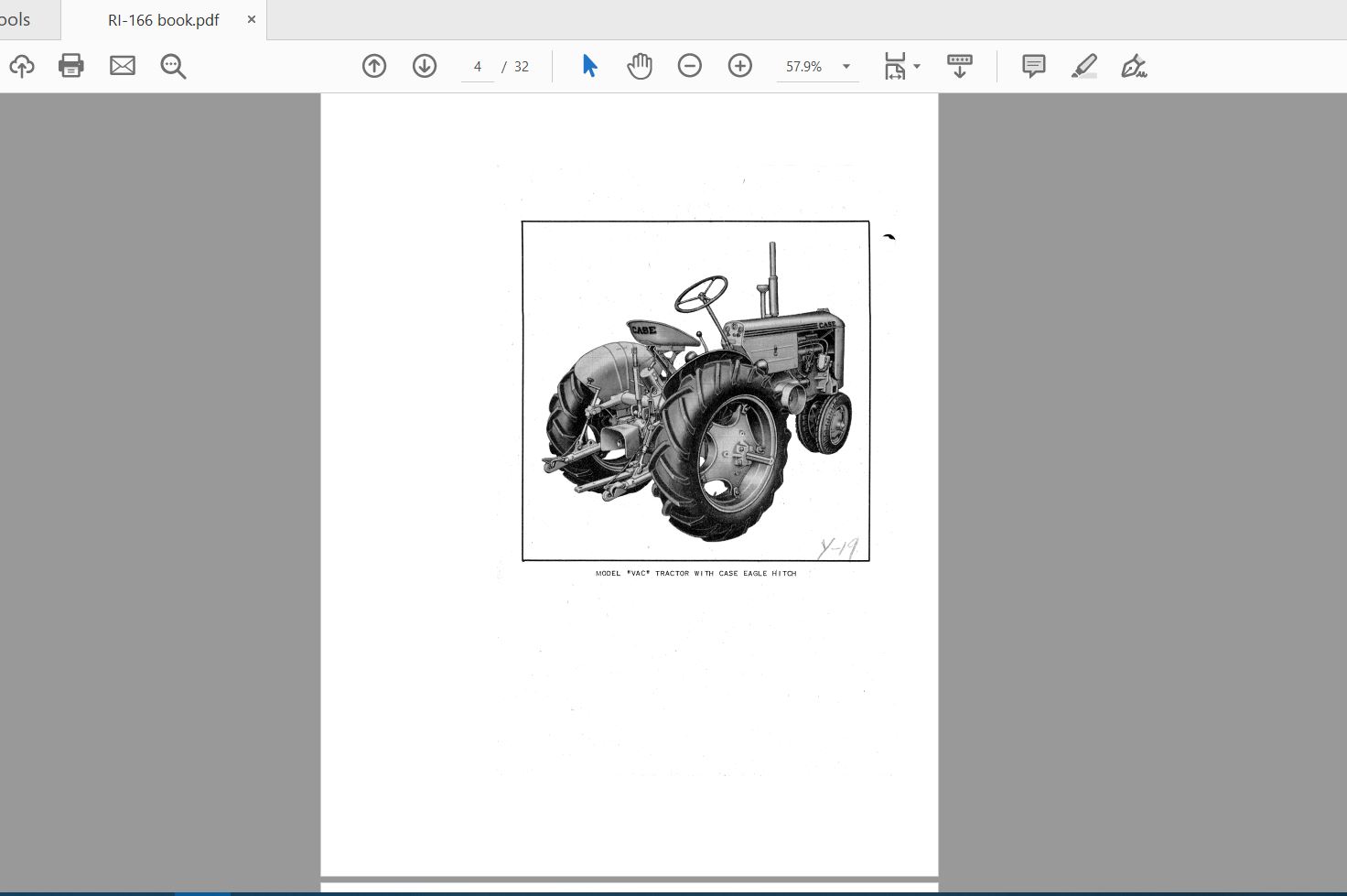Print the RI-166 book document
The image size is (1347, 896).
pos(71,65)
